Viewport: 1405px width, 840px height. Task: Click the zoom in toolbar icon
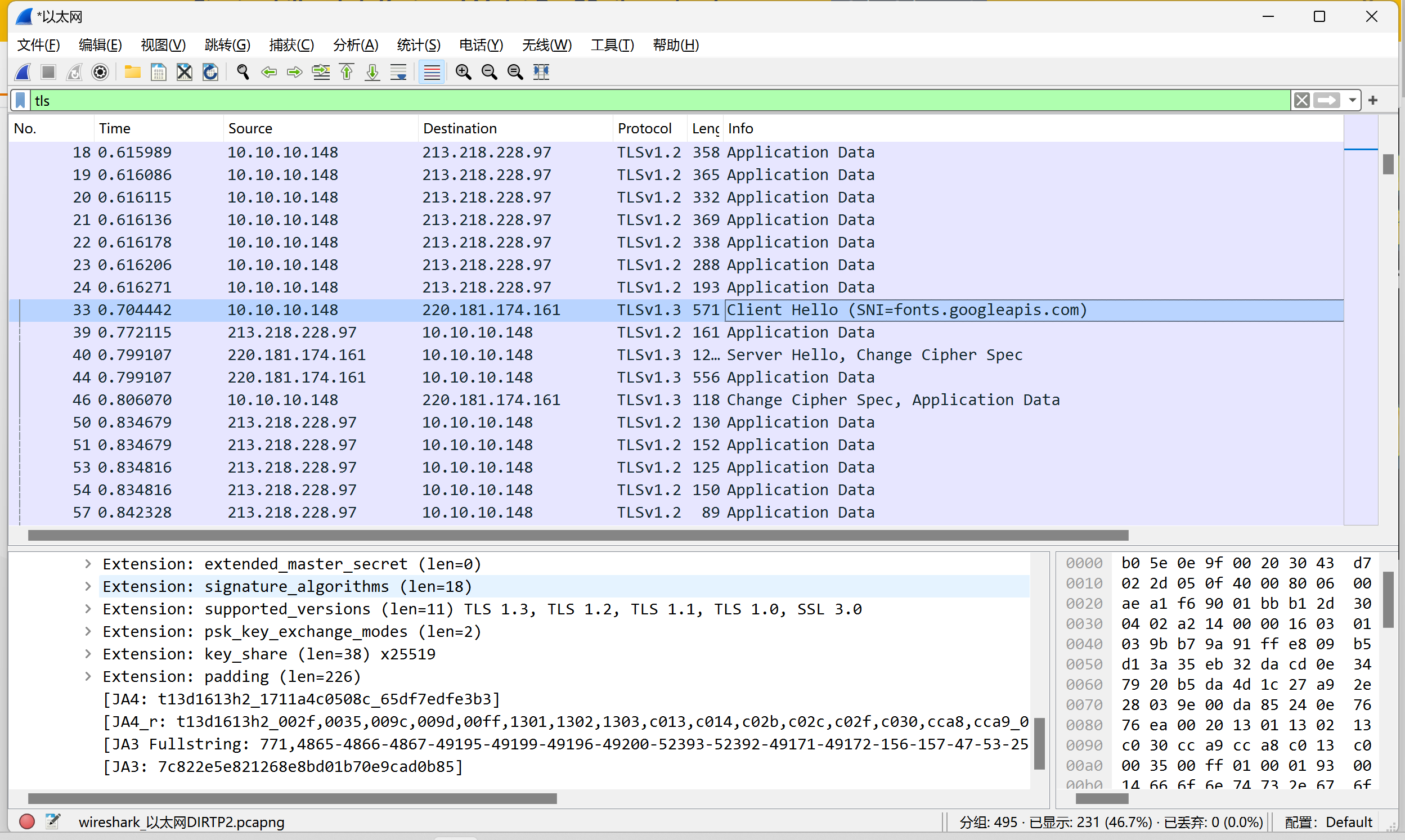click(x=463, y=72)
